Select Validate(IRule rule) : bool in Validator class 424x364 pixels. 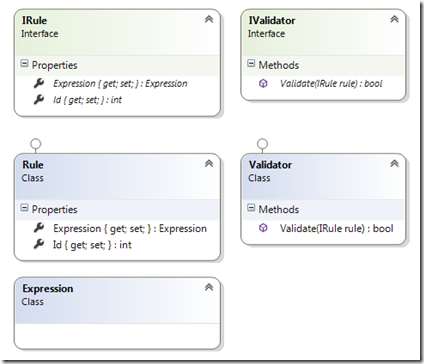pos(336,228)
